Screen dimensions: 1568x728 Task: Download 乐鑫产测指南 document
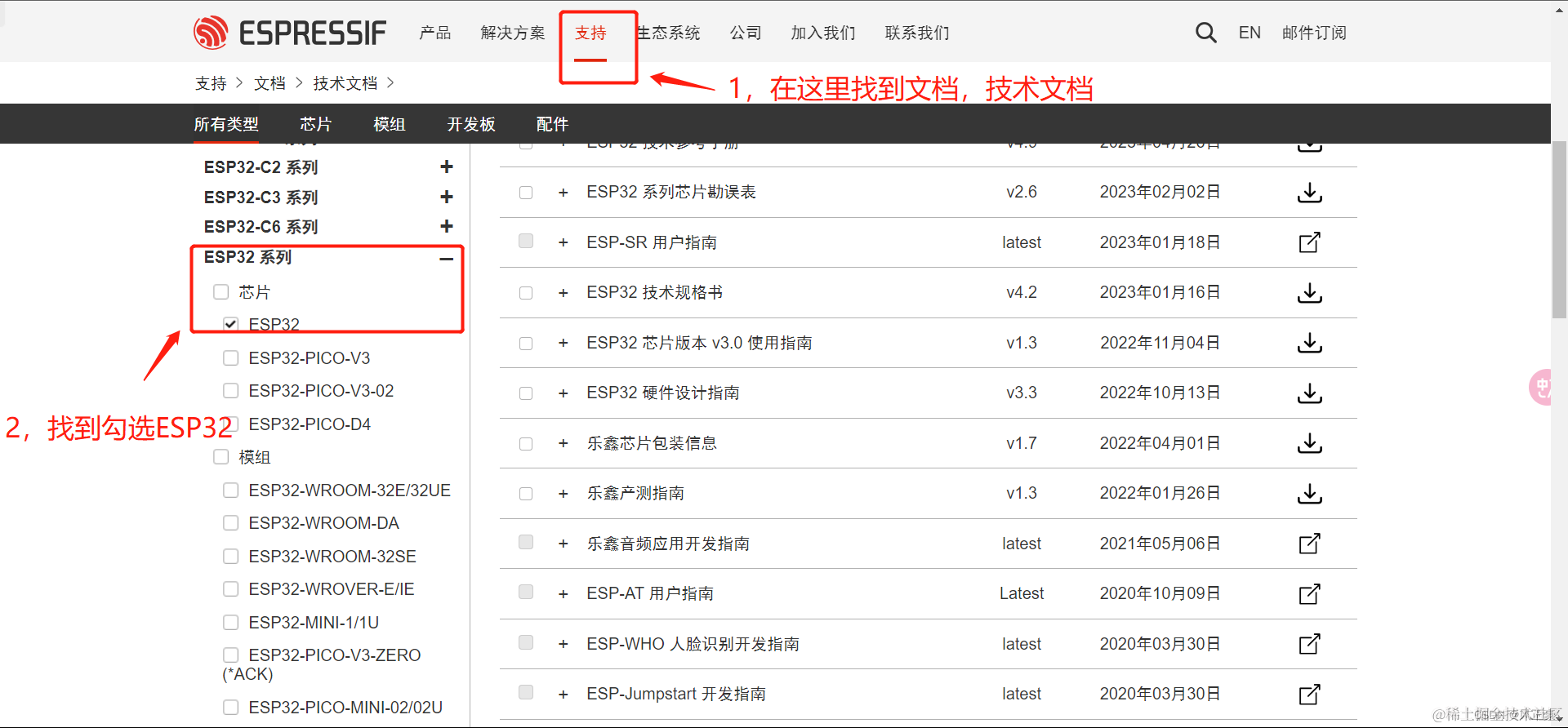[1309, 494]
